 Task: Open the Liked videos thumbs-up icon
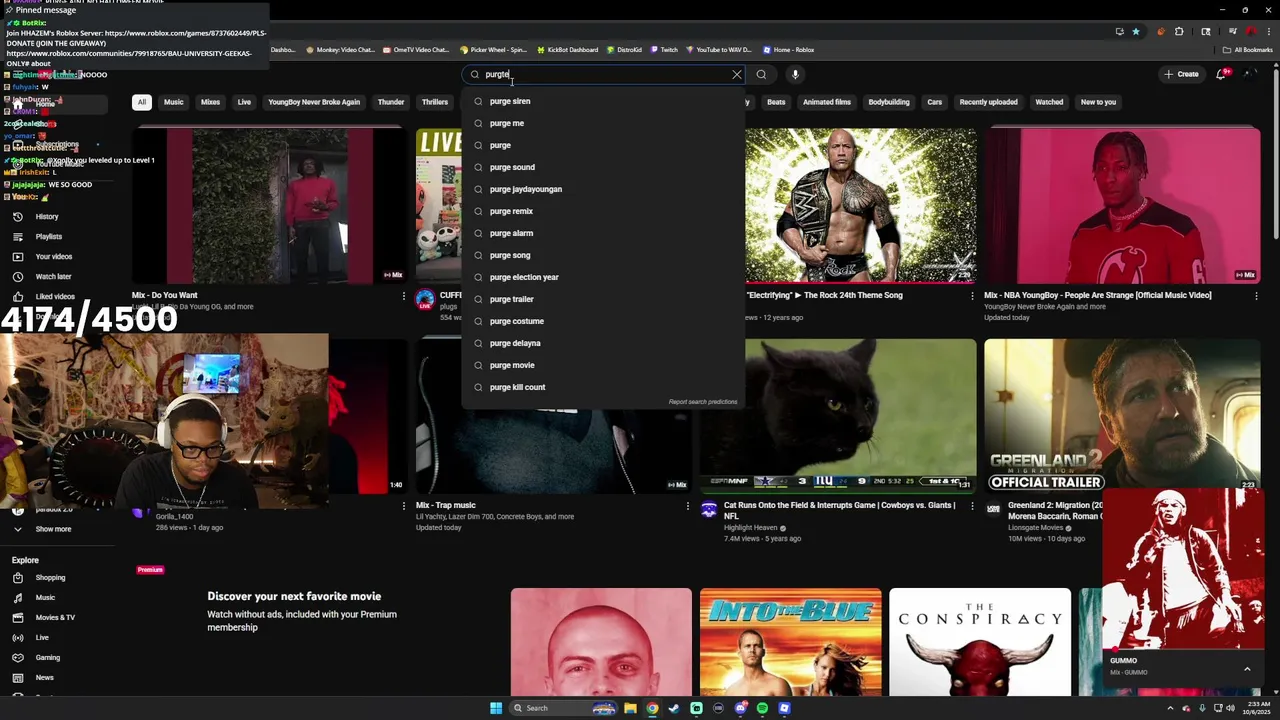[x=18, y=296]
